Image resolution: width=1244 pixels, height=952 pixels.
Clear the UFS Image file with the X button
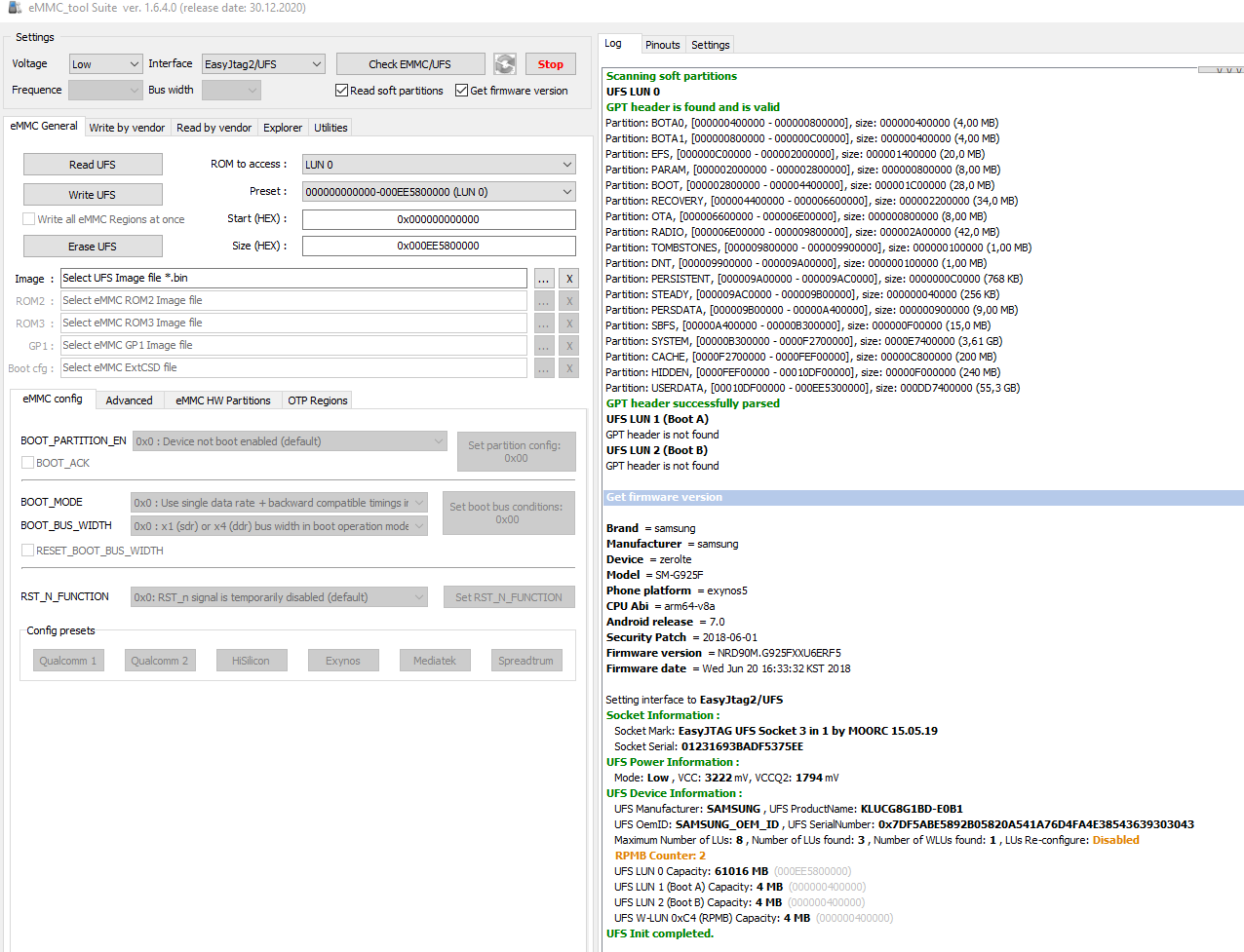(x=569, y=279)
